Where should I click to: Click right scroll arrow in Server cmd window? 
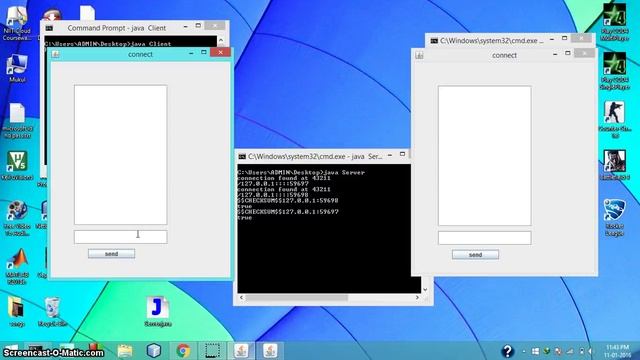(417, 298)
